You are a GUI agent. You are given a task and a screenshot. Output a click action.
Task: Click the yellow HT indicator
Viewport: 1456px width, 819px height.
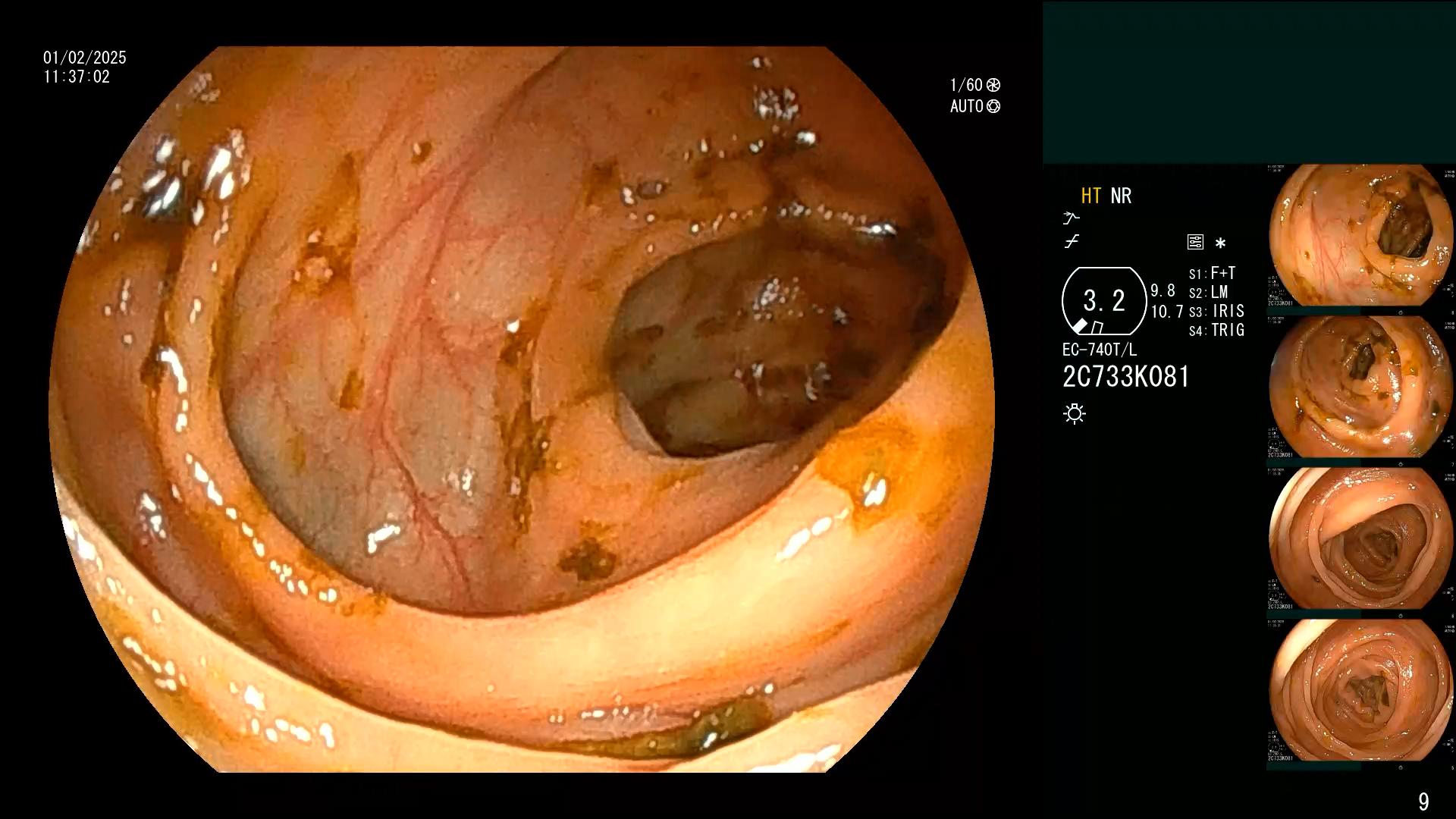(x=1090, y=196)
